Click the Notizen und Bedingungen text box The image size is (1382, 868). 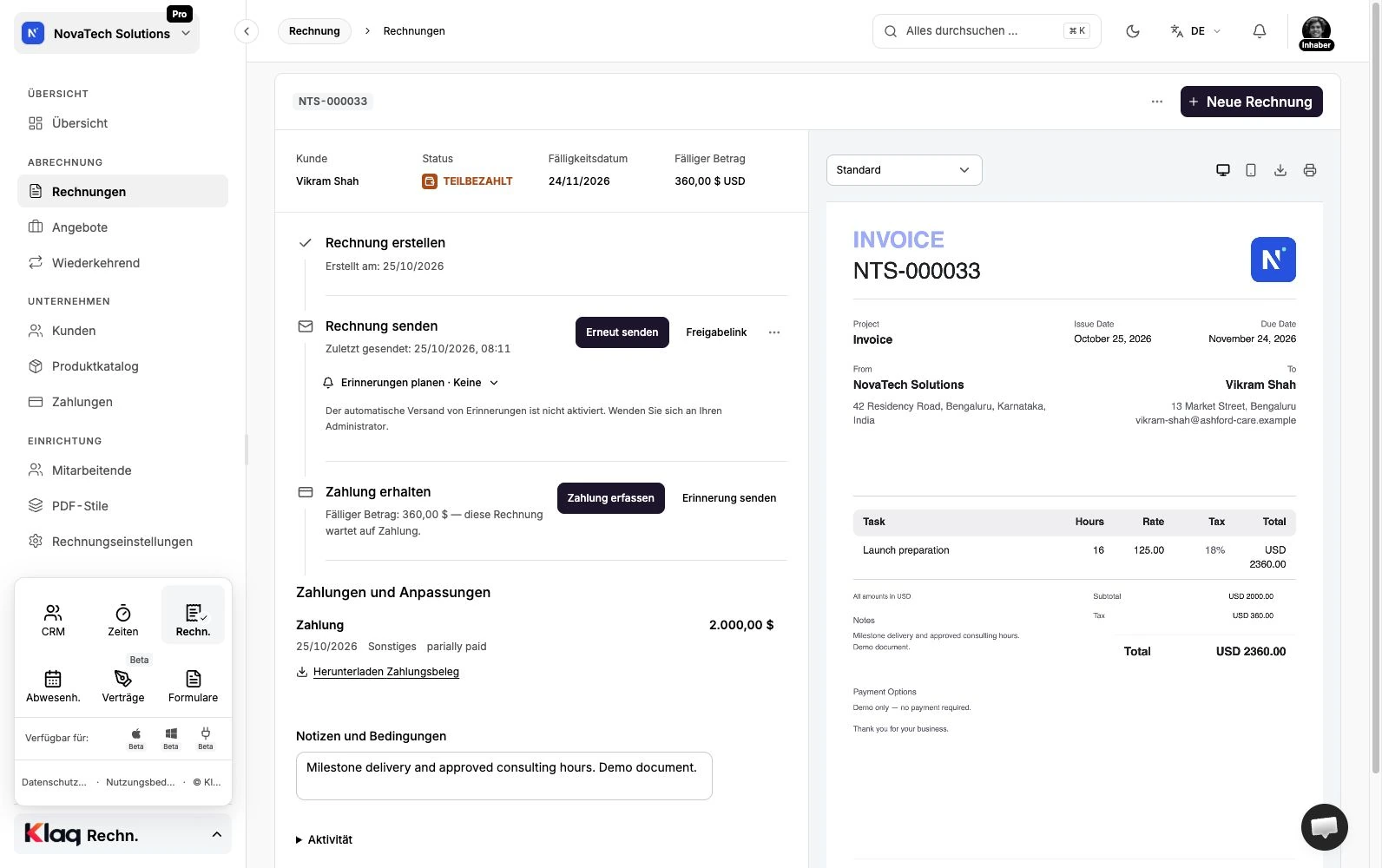pyautogui.click(x=504, y=776)
